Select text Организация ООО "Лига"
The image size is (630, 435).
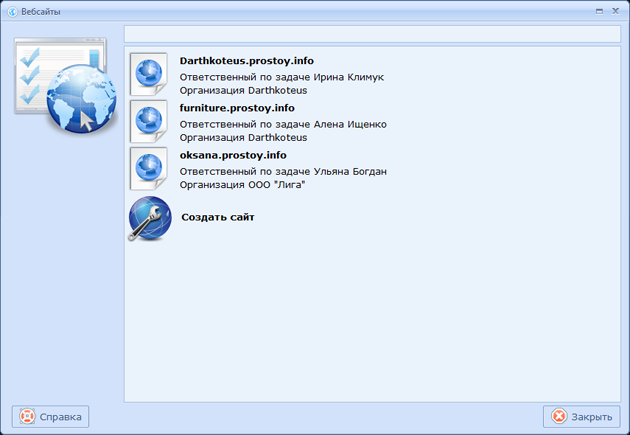pos(242,185)
